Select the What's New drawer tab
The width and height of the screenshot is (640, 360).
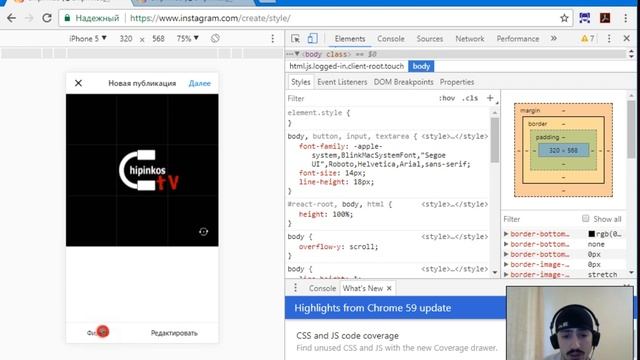[x=362, y=288]
